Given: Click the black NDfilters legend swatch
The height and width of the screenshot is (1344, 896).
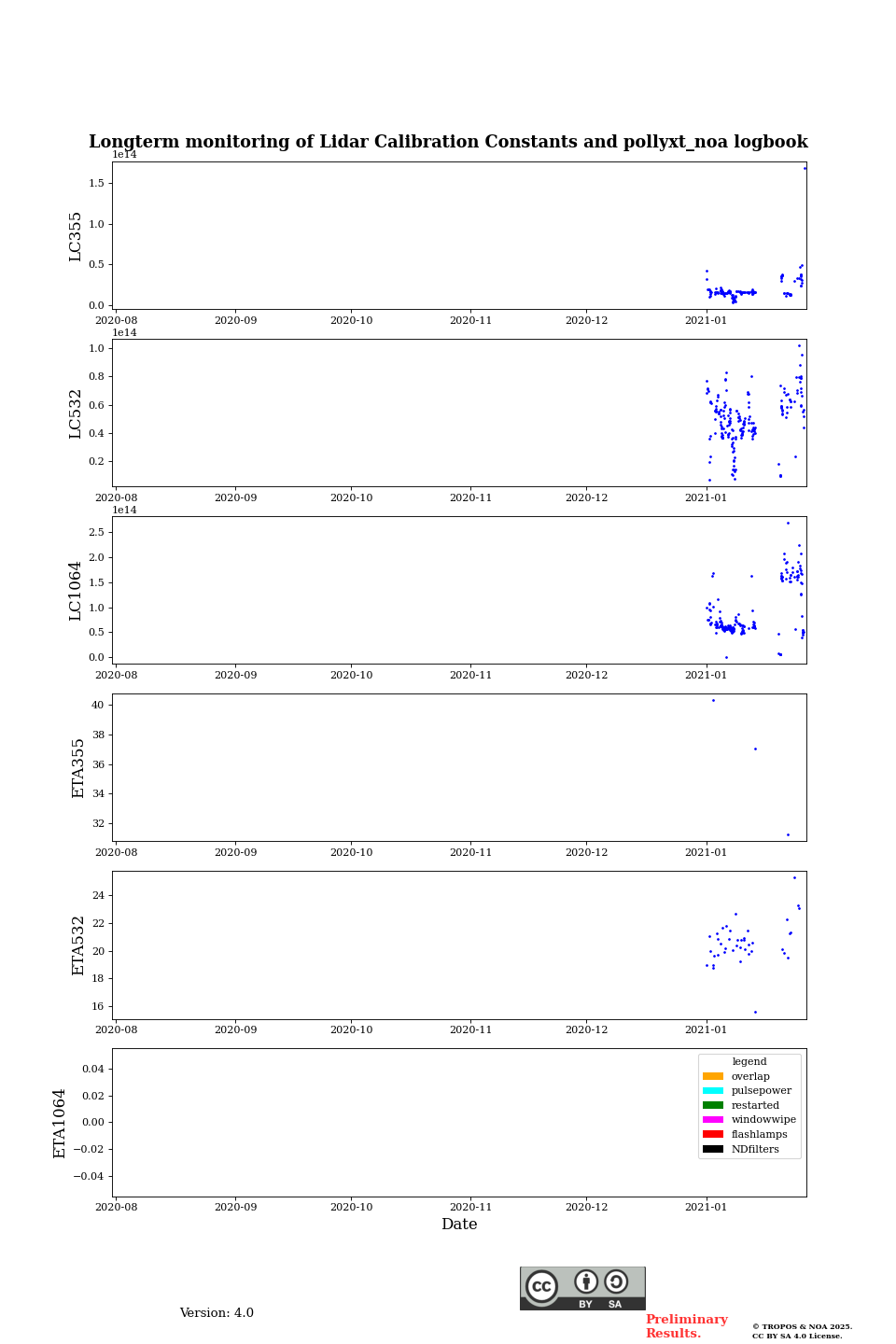Looking at the screenshot, I should click(x=713, y=1149).
